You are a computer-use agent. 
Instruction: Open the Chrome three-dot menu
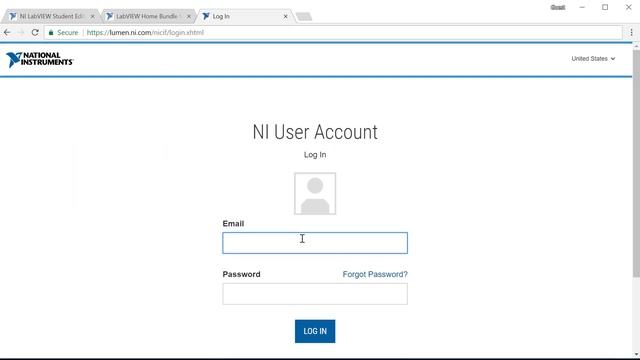tap(631, 32)
